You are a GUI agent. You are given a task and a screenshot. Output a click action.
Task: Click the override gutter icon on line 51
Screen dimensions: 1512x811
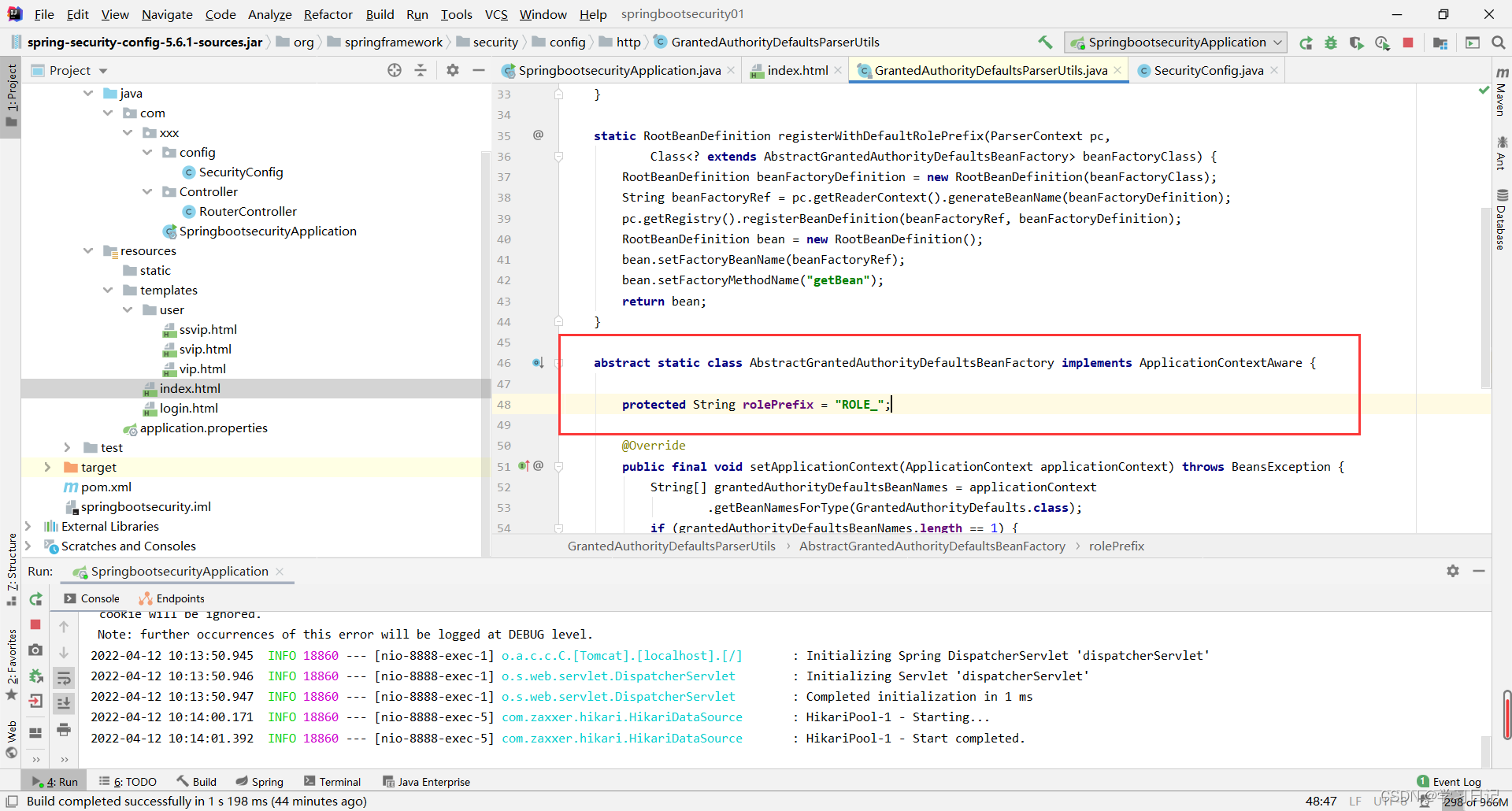click(x=524, y=466)
